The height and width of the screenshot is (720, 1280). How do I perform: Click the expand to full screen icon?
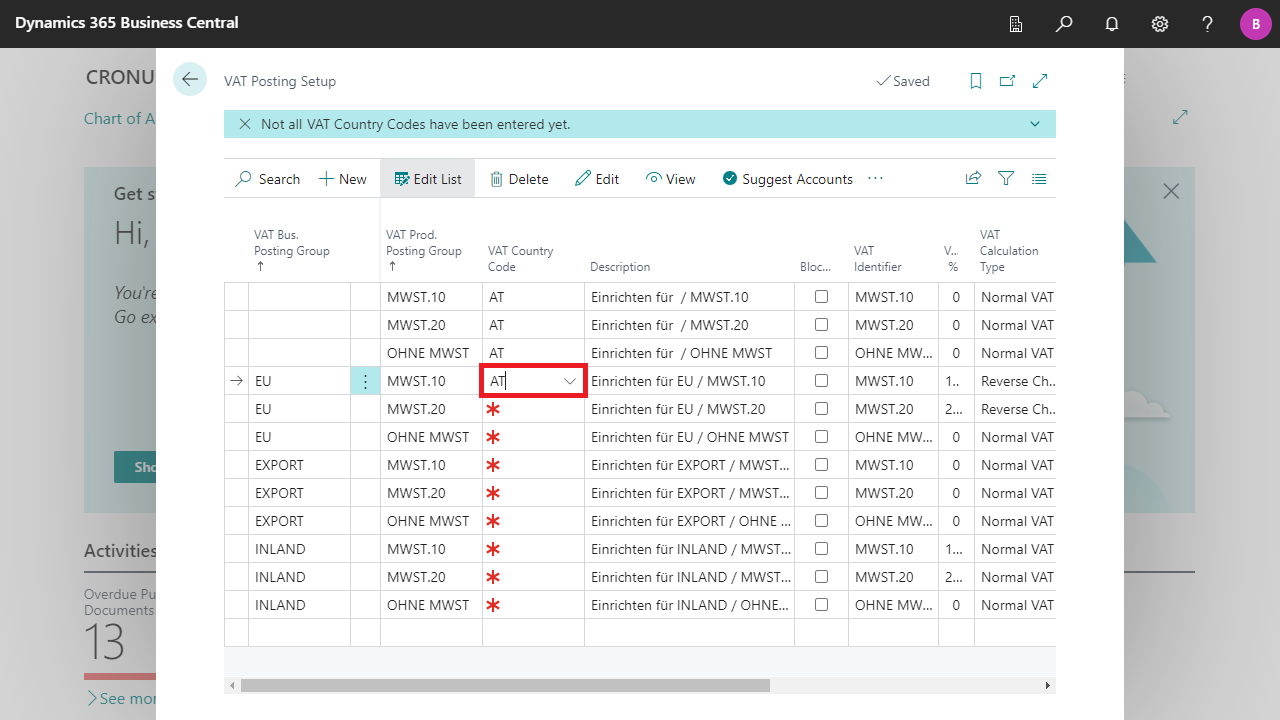(1039, 80)
